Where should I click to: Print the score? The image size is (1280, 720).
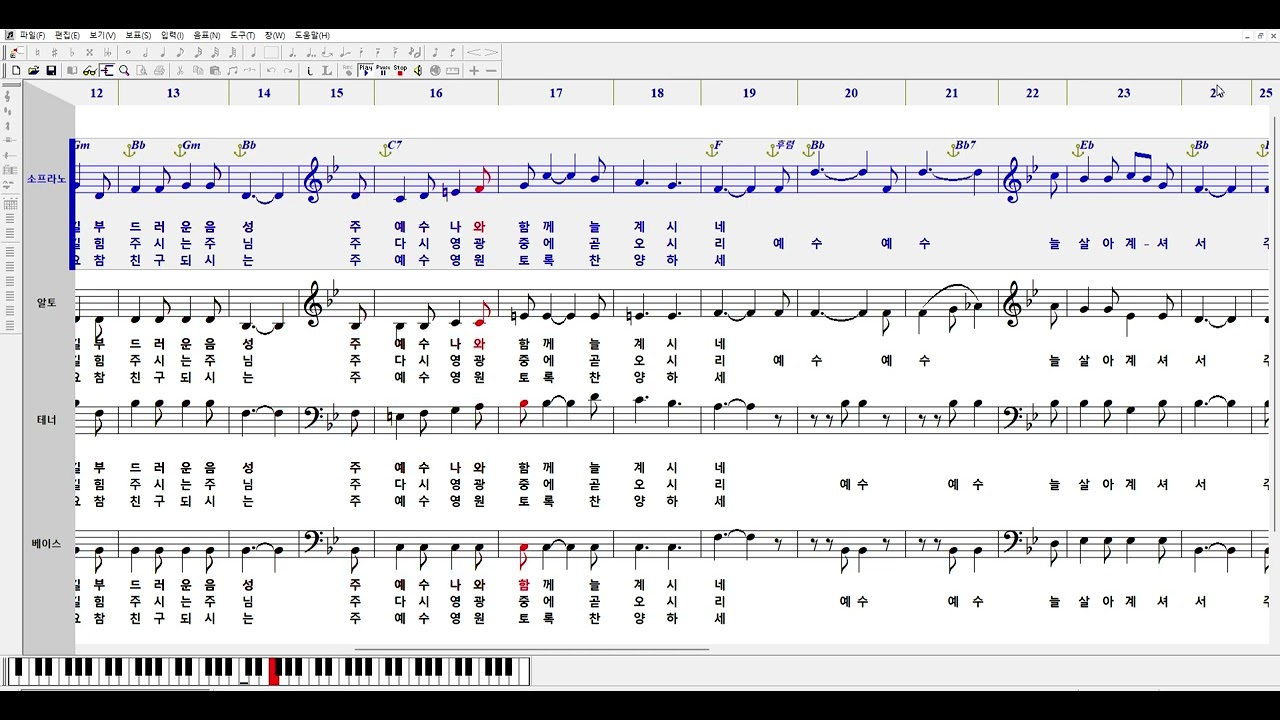159,71
